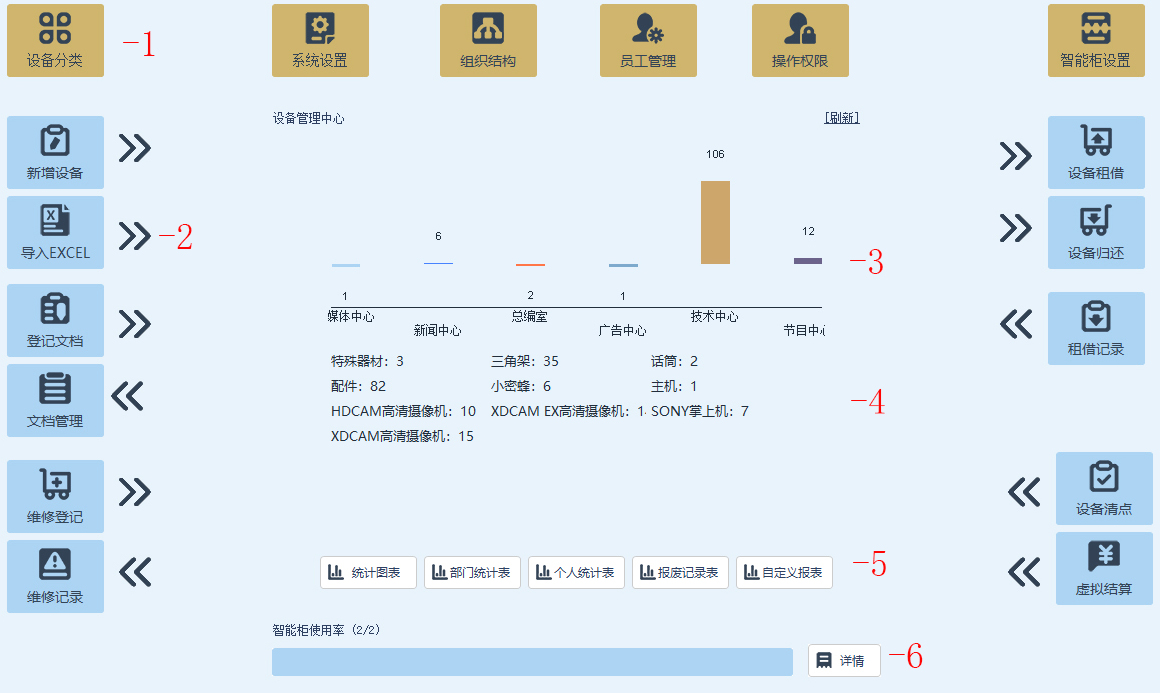Select the 导入EXCEL import icon
Screen dimensions: 1160x693
(55, 232)
